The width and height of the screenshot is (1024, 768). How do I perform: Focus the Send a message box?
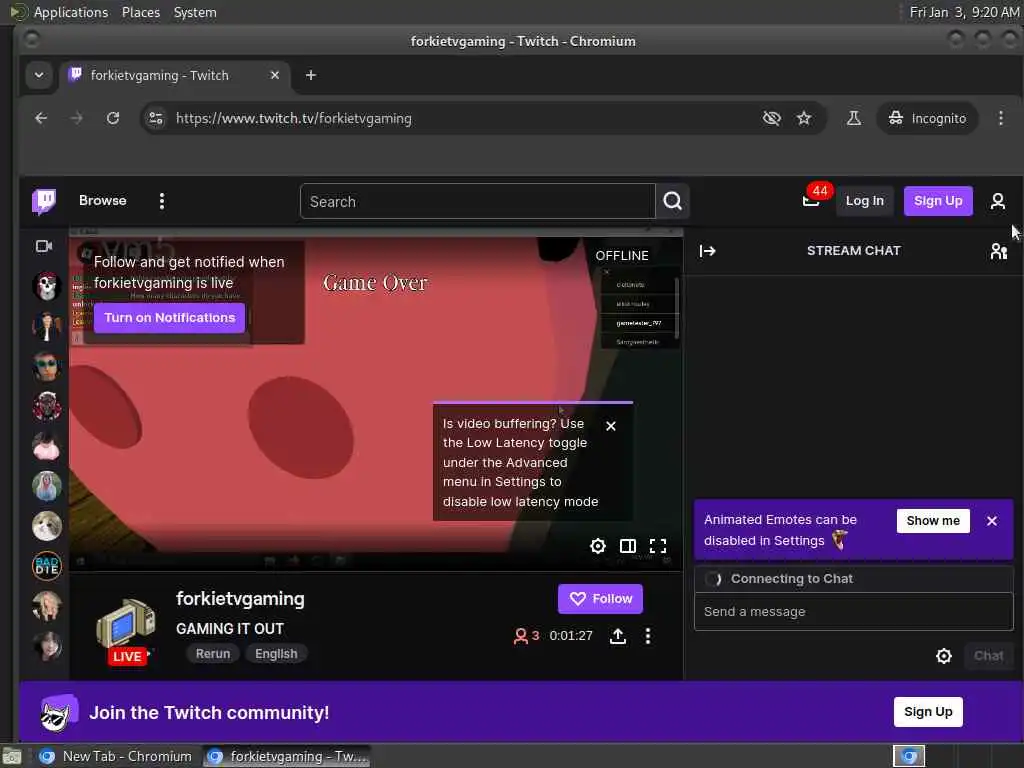[x=854, y=611]
